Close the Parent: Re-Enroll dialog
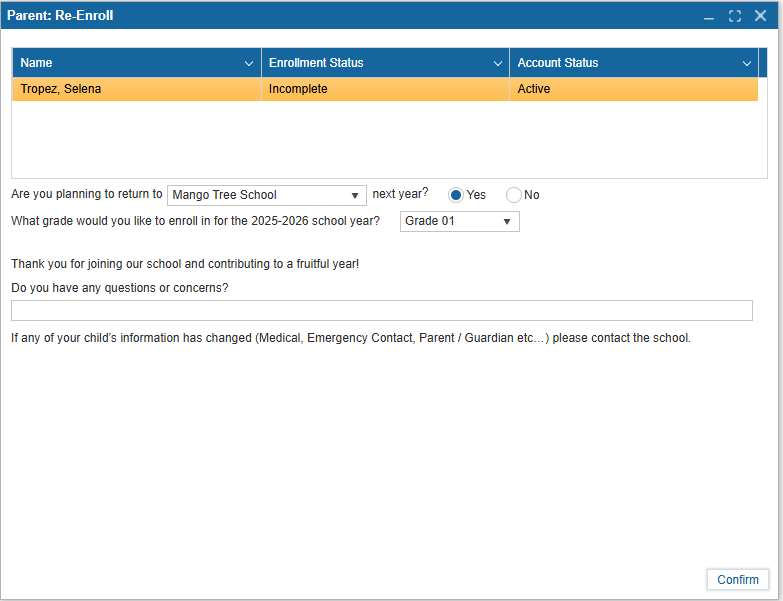Image resolution: width=783 pixels, height=601 pixels. tap(761, 16)
